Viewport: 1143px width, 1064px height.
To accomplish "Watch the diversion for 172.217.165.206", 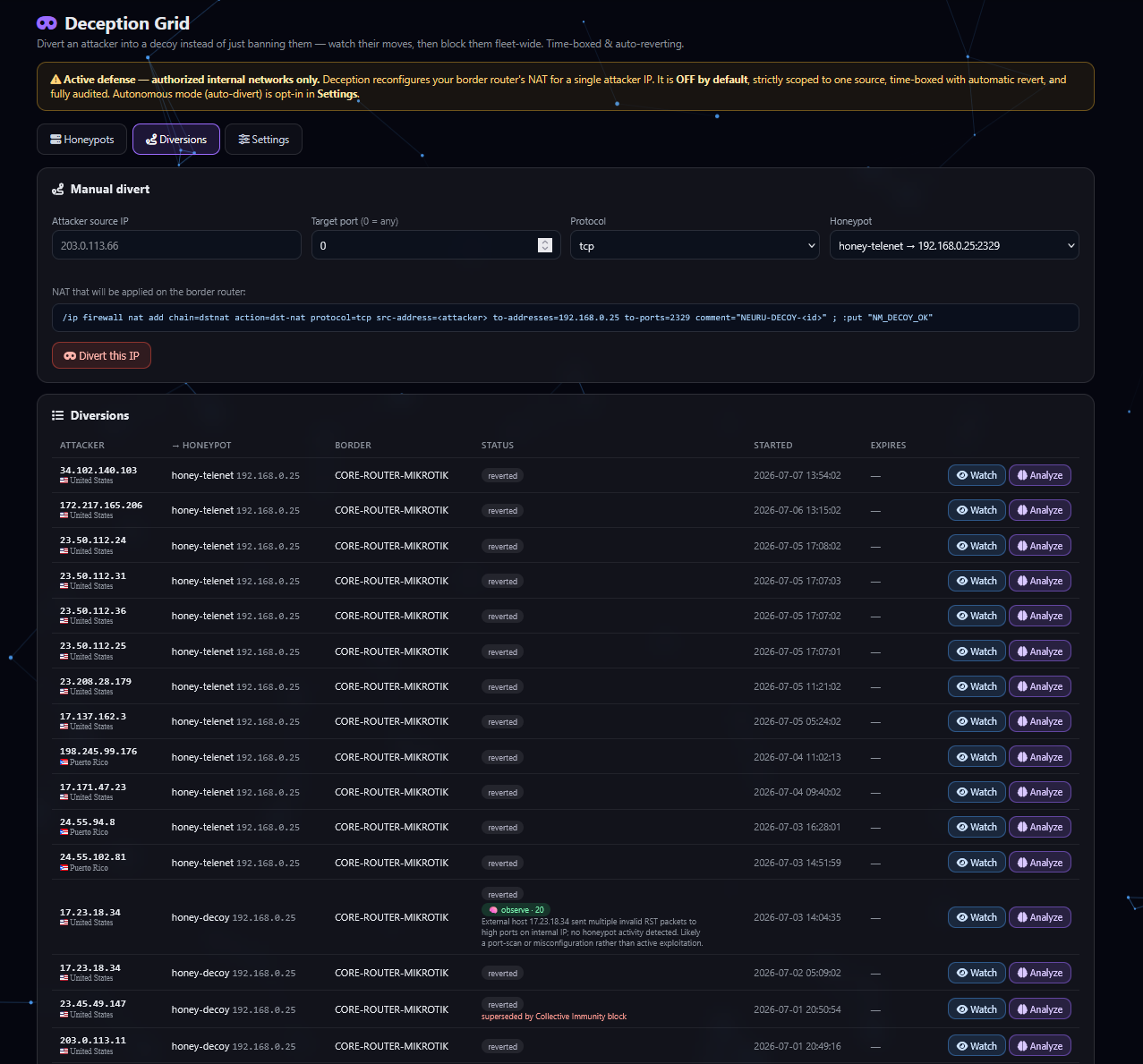I will coord(977,510).
